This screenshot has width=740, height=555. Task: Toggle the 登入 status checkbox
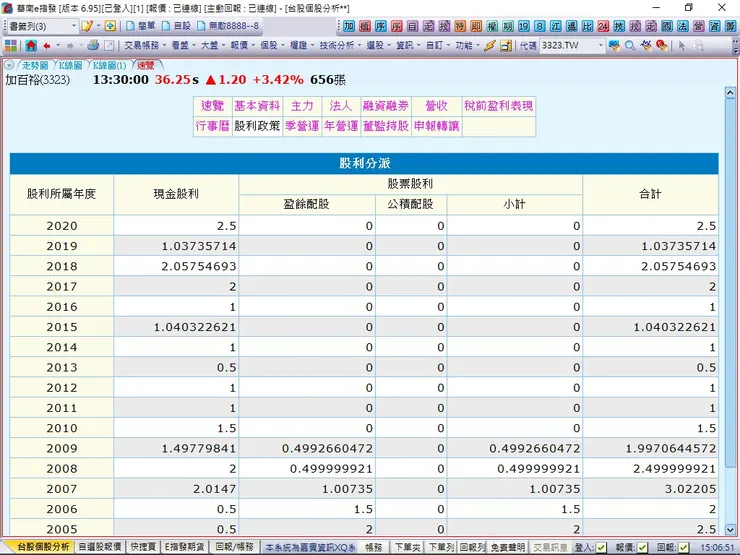601,547
